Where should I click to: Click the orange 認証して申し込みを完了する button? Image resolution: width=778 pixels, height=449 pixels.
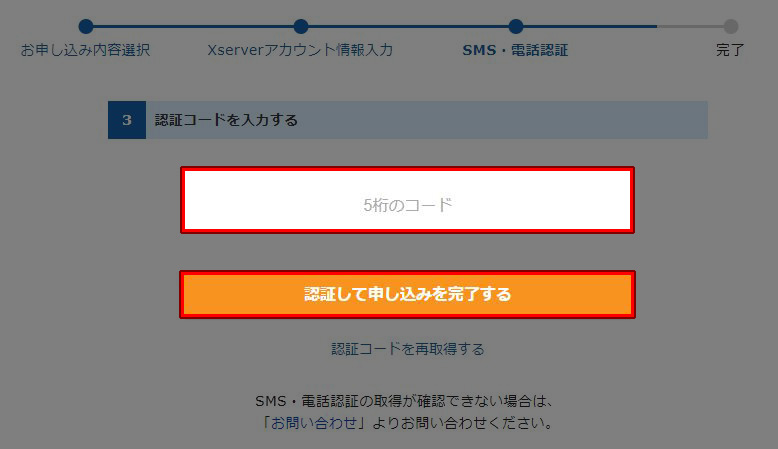(407, 294)
